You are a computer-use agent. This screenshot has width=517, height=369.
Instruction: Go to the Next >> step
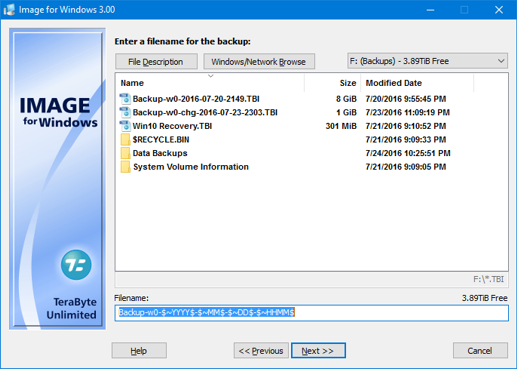318,351
